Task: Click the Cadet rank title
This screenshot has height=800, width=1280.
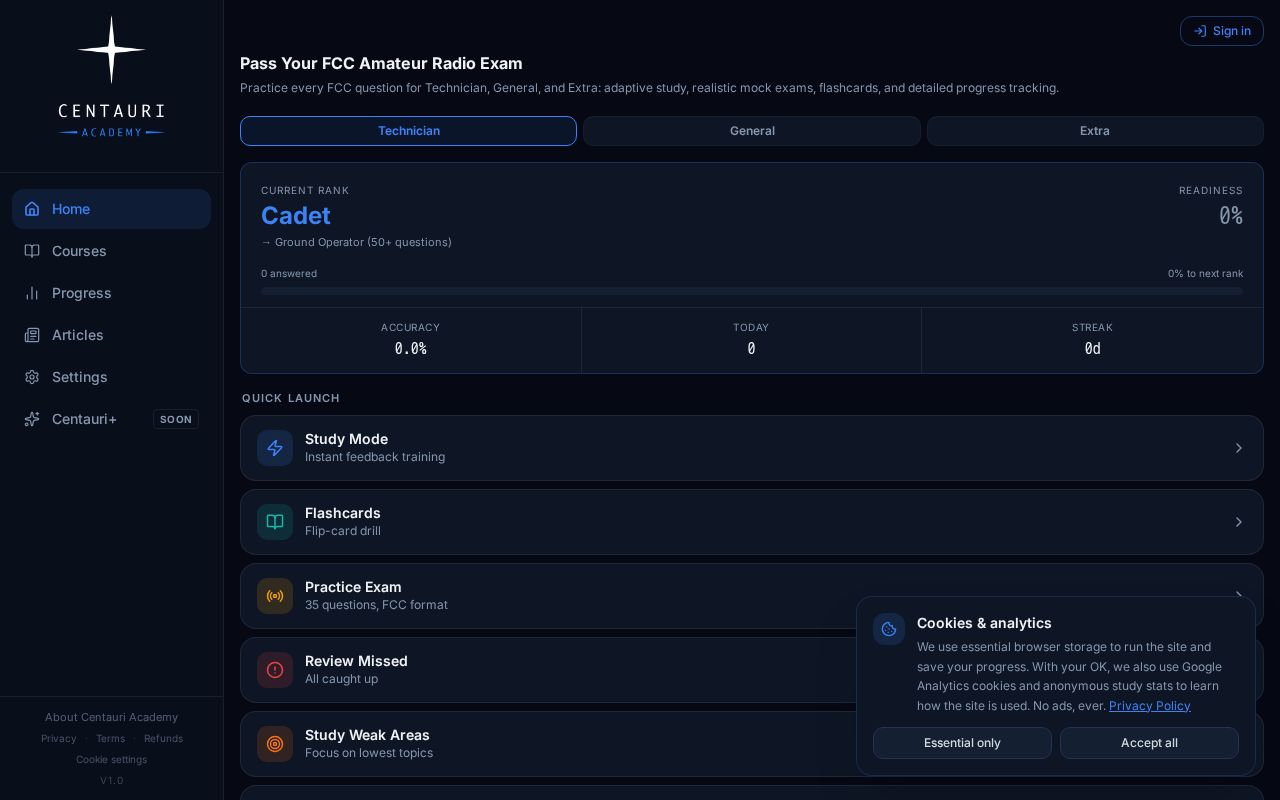Action: [296, 216]
